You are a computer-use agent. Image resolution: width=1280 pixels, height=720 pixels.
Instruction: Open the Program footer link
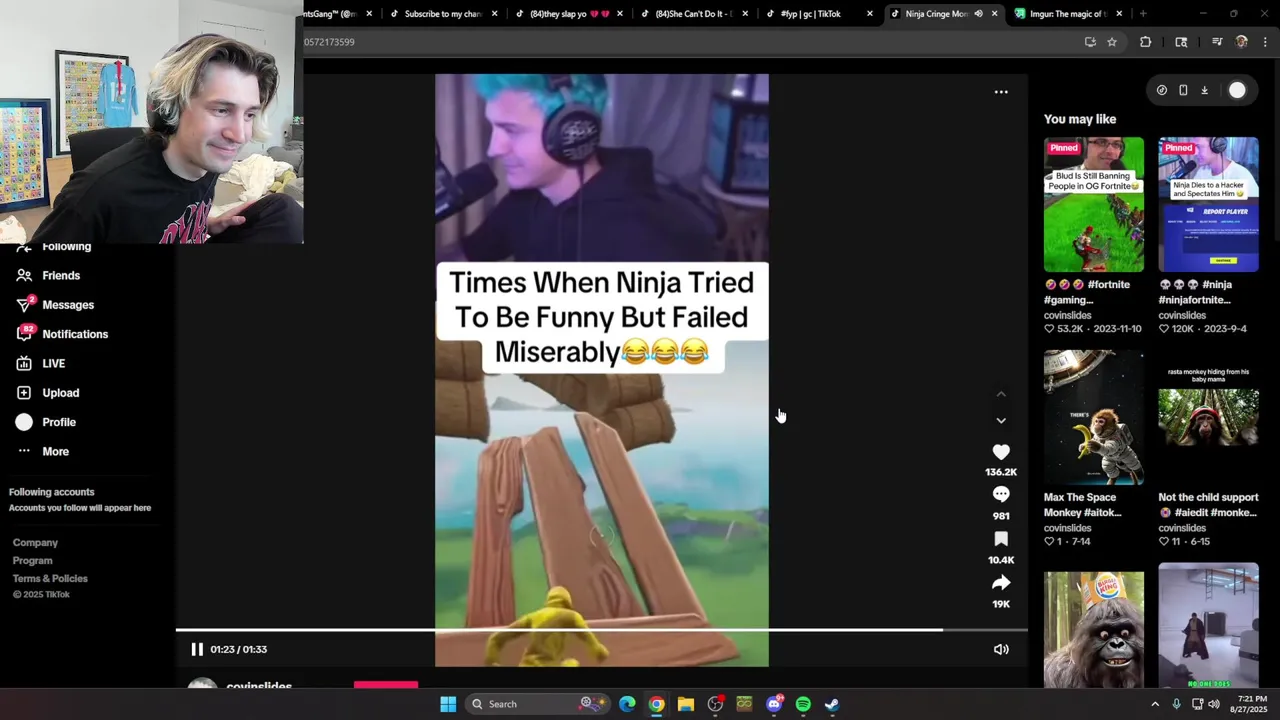click(x=32, y=560)
